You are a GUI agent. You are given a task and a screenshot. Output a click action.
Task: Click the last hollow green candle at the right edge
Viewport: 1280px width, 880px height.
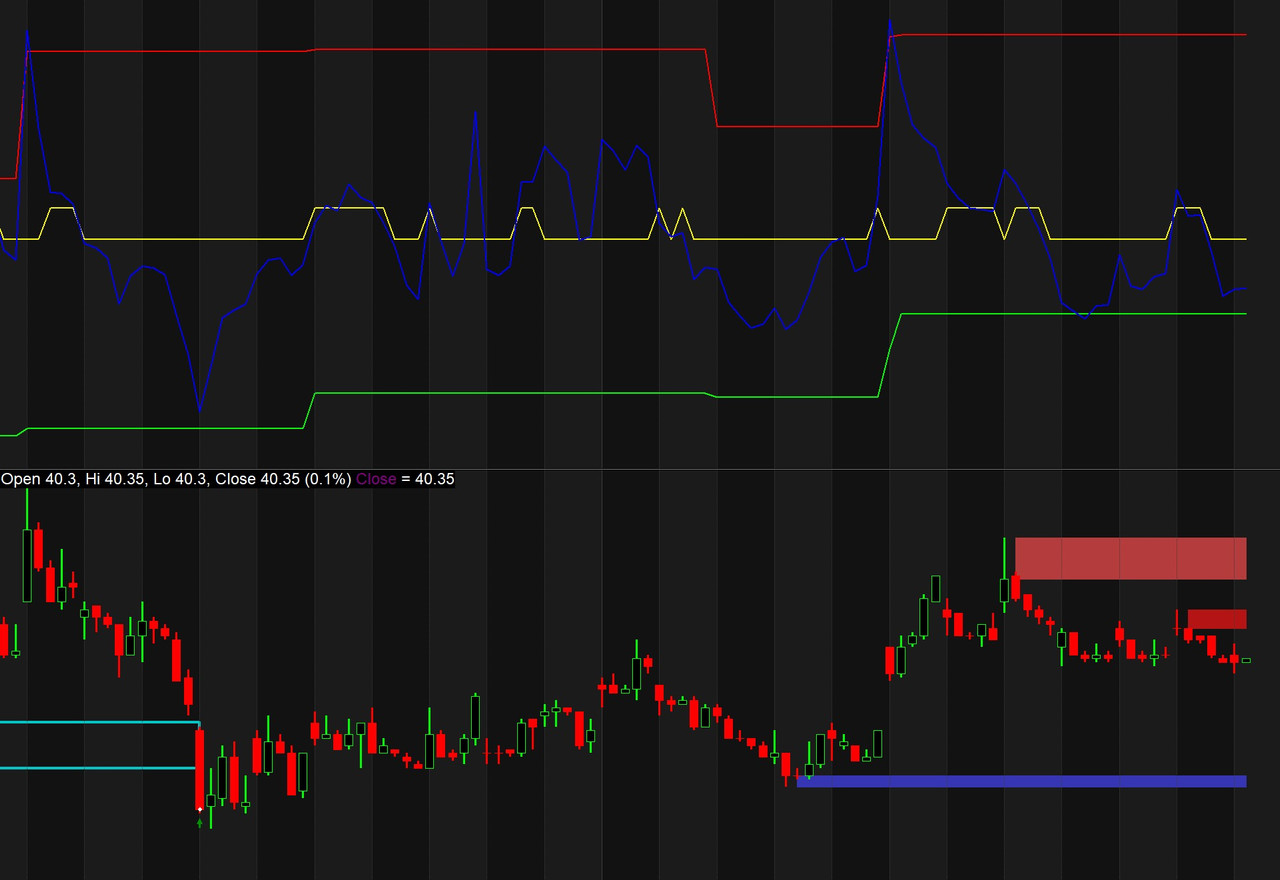click(x=1246, y=660)
